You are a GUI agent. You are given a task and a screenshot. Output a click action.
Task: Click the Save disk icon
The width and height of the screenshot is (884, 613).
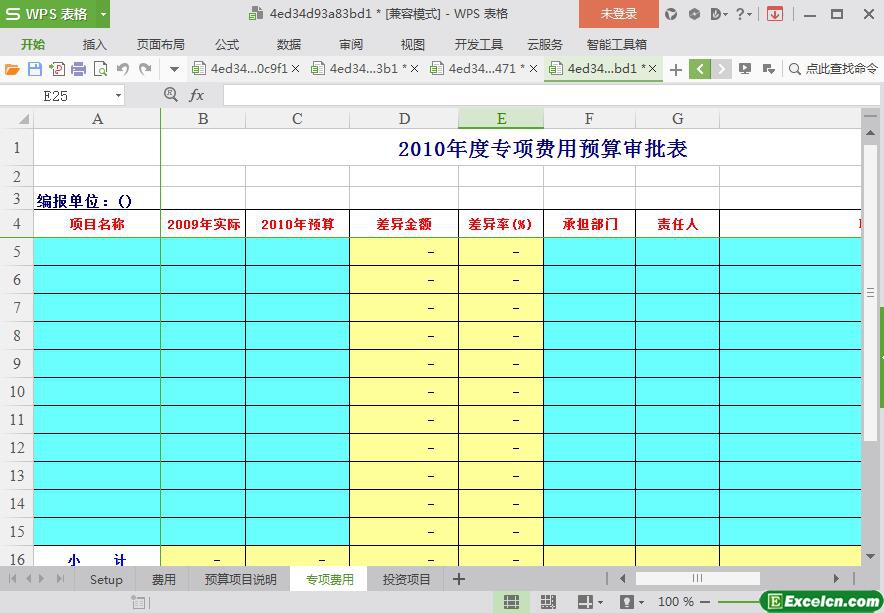34,69
